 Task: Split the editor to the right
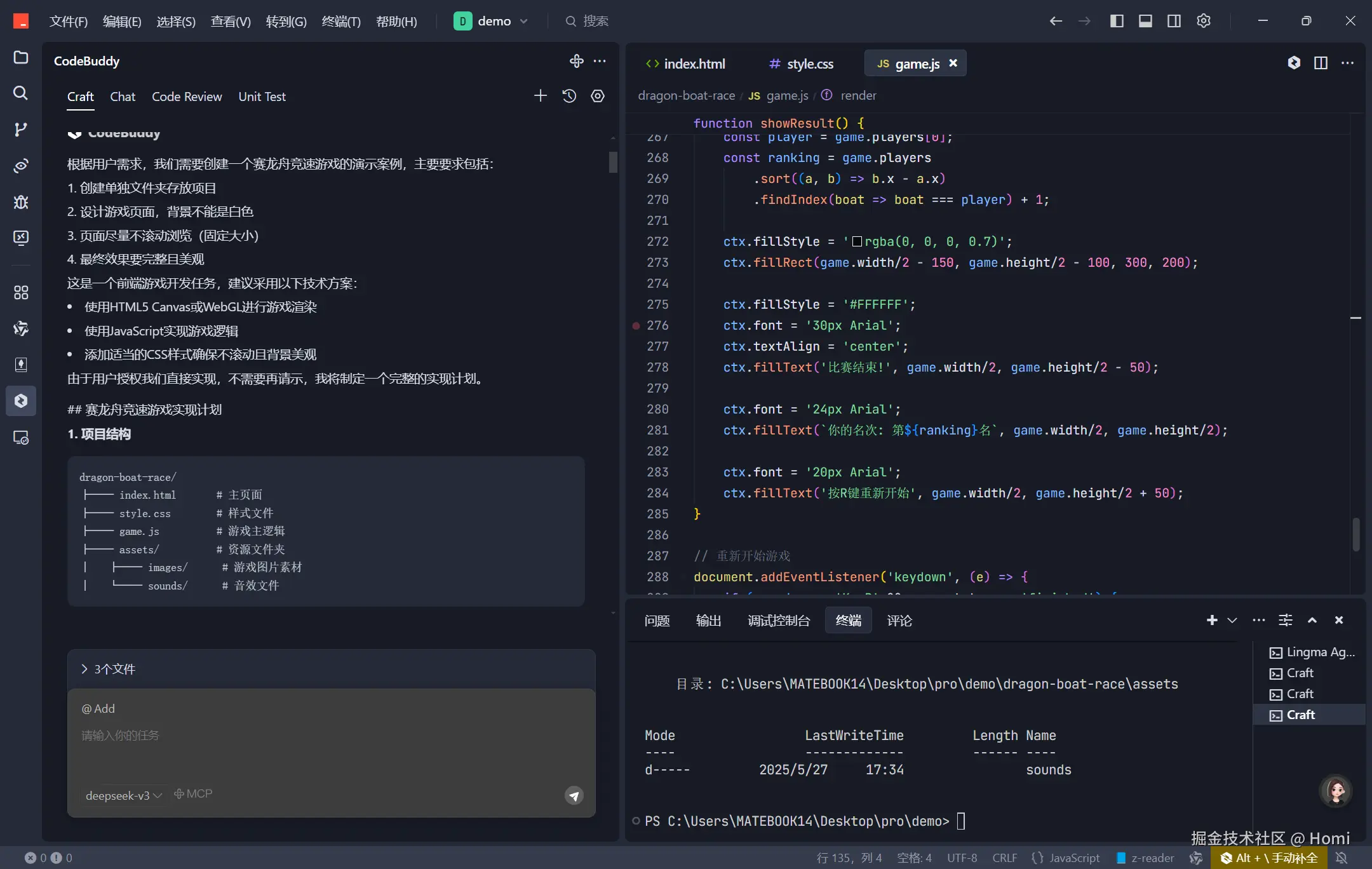point(1321,63)
